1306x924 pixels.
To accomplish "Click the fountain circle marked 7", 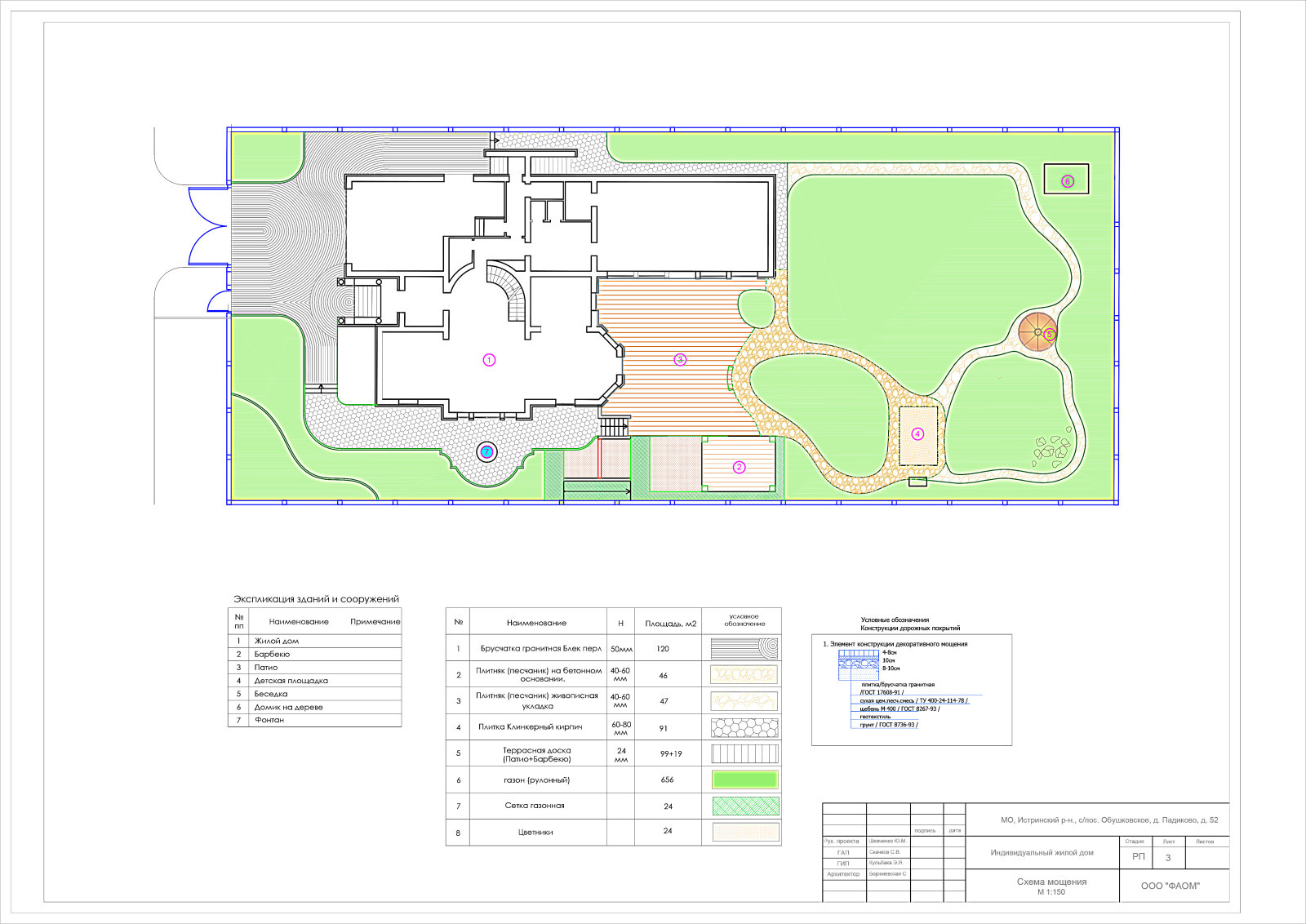I will (x=486, y=451).
